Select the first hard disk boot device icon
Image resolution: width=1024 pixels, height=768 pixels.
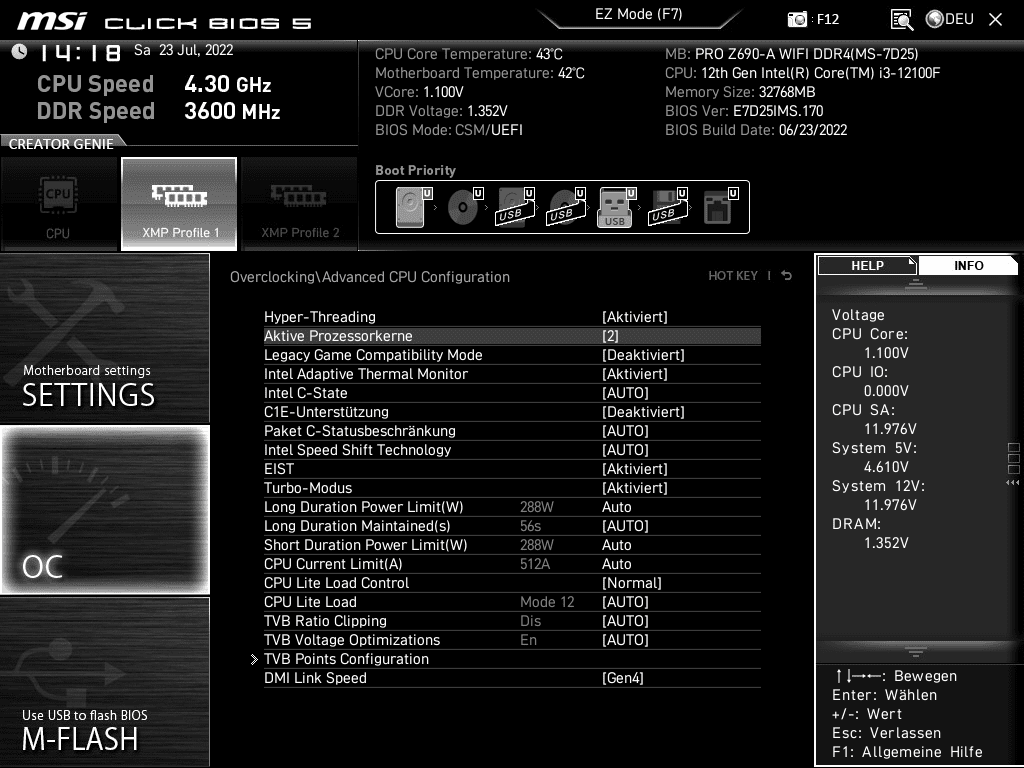click(413, 207)
